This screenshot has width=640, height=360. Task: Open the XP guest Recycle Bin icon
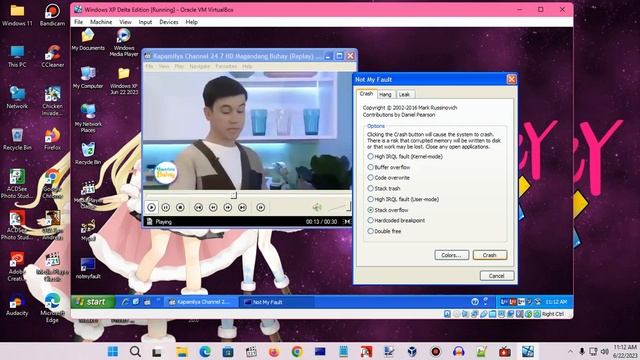pos(88,154)
